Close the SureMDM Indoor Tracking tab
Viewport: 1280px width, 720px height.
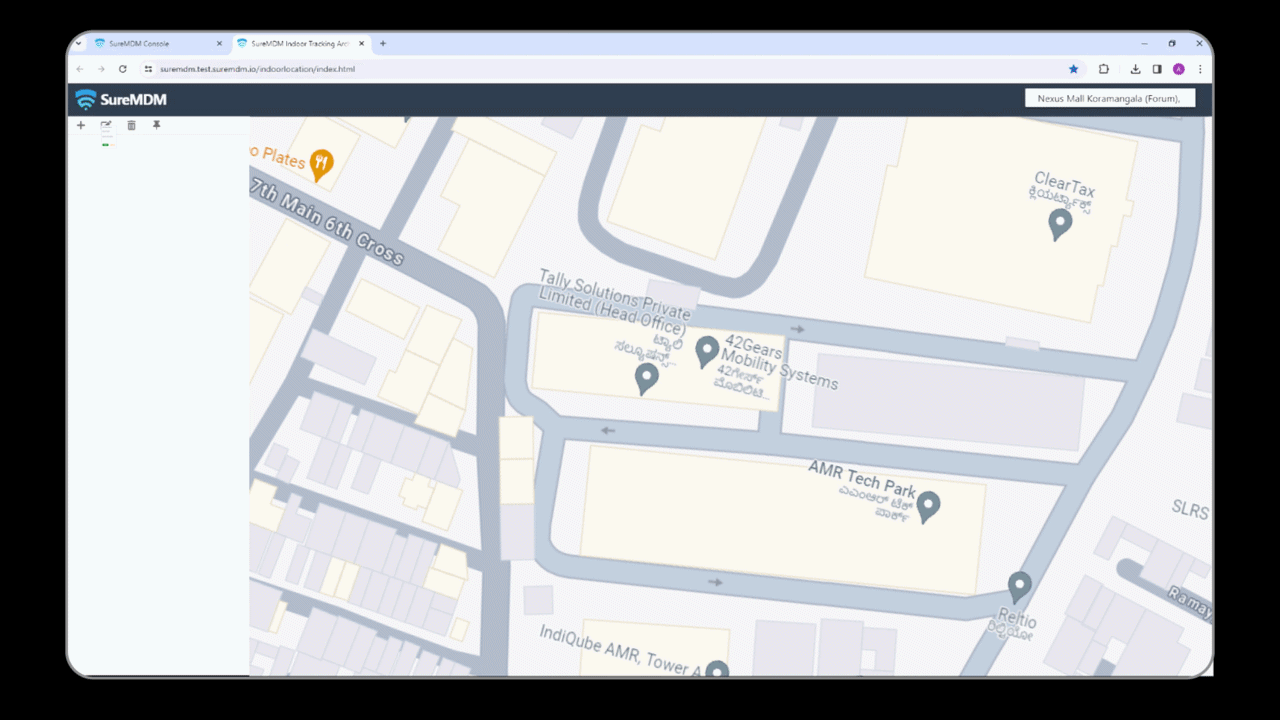click(361, 44)
